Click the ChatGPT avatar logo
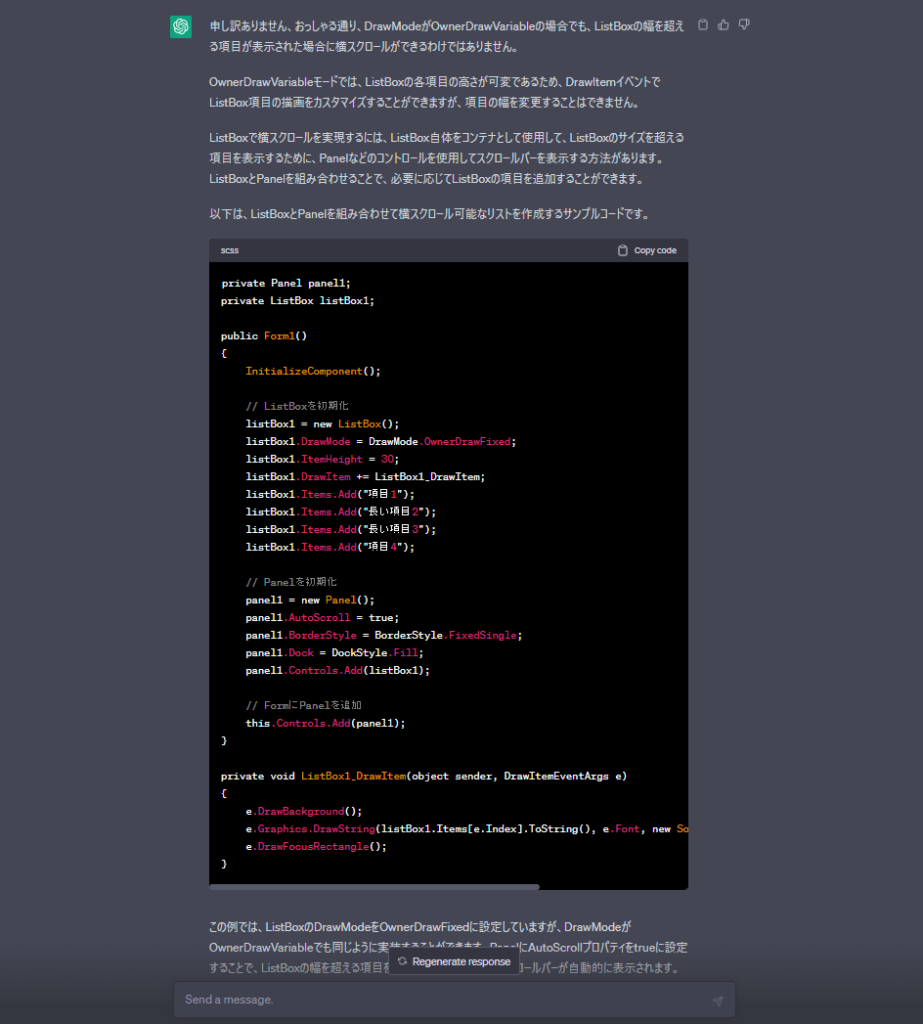The width and height of the screenshot is (923, 1024). point(181,27)
